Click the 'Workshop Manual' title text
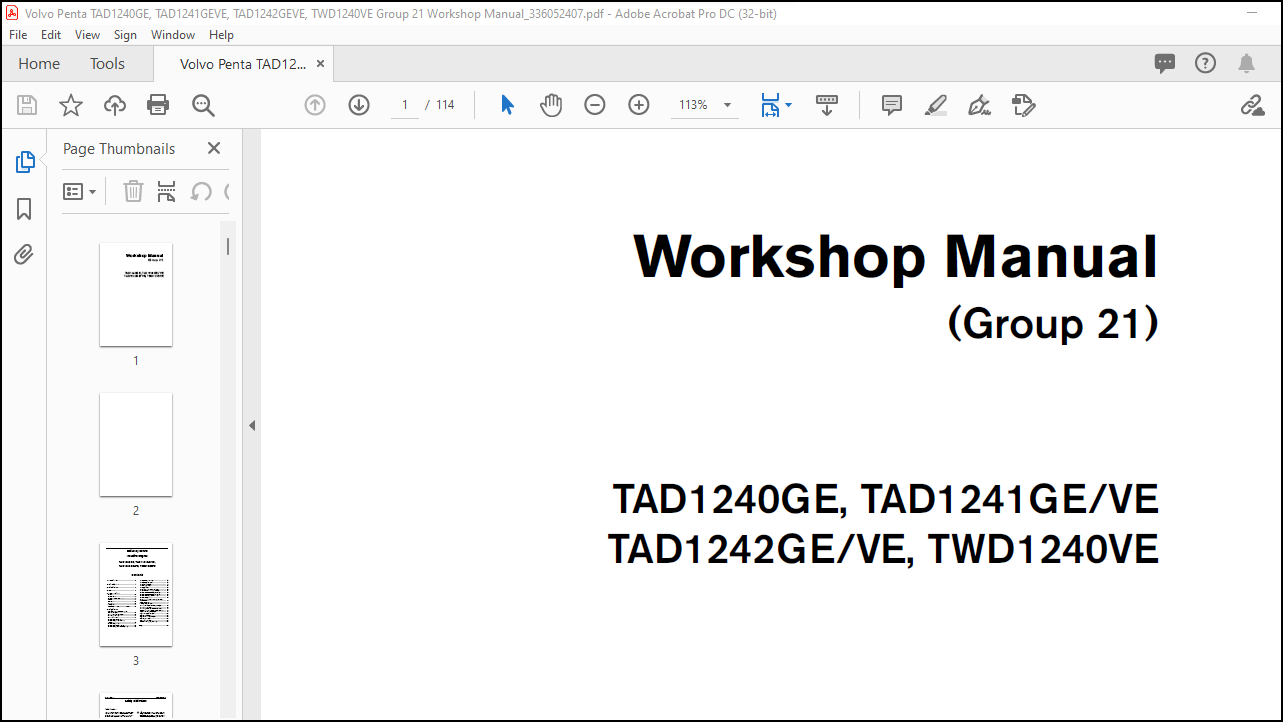1283x722 pixels. [x=896, y=257]
